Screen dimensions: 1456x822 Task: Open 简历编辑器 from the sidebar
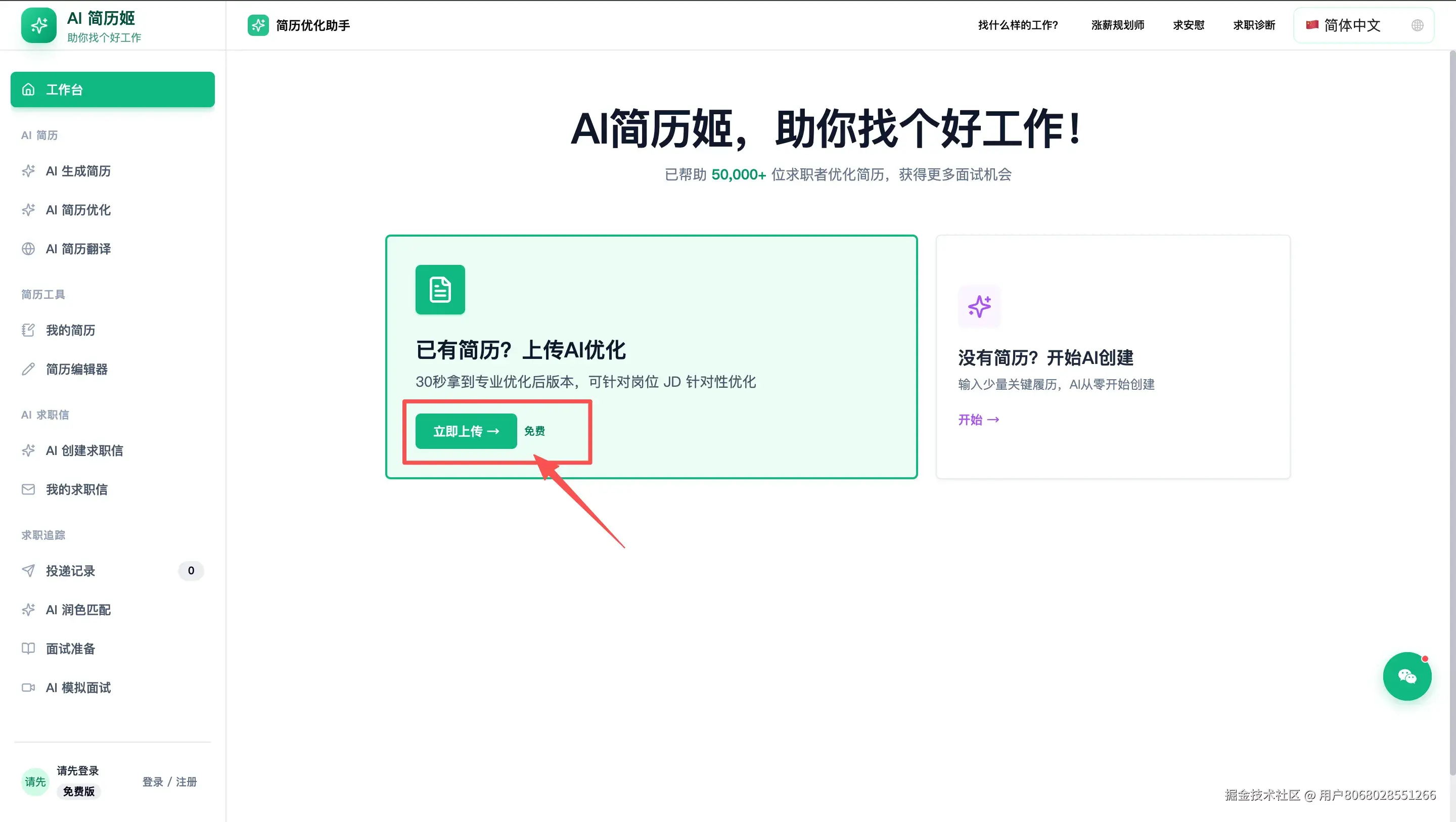76,369
